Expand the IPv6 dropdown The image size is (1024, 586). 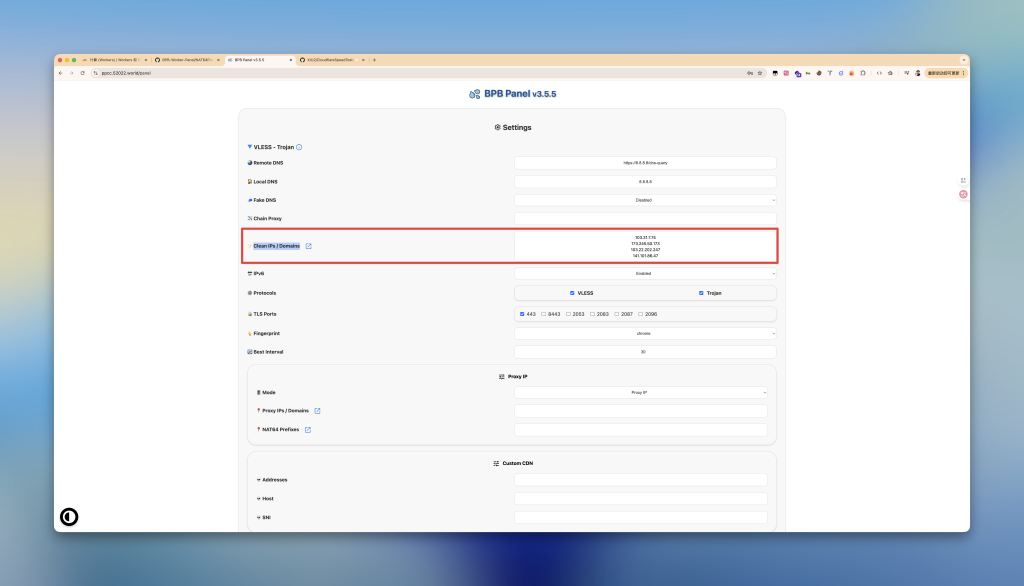tap(645, 273)
